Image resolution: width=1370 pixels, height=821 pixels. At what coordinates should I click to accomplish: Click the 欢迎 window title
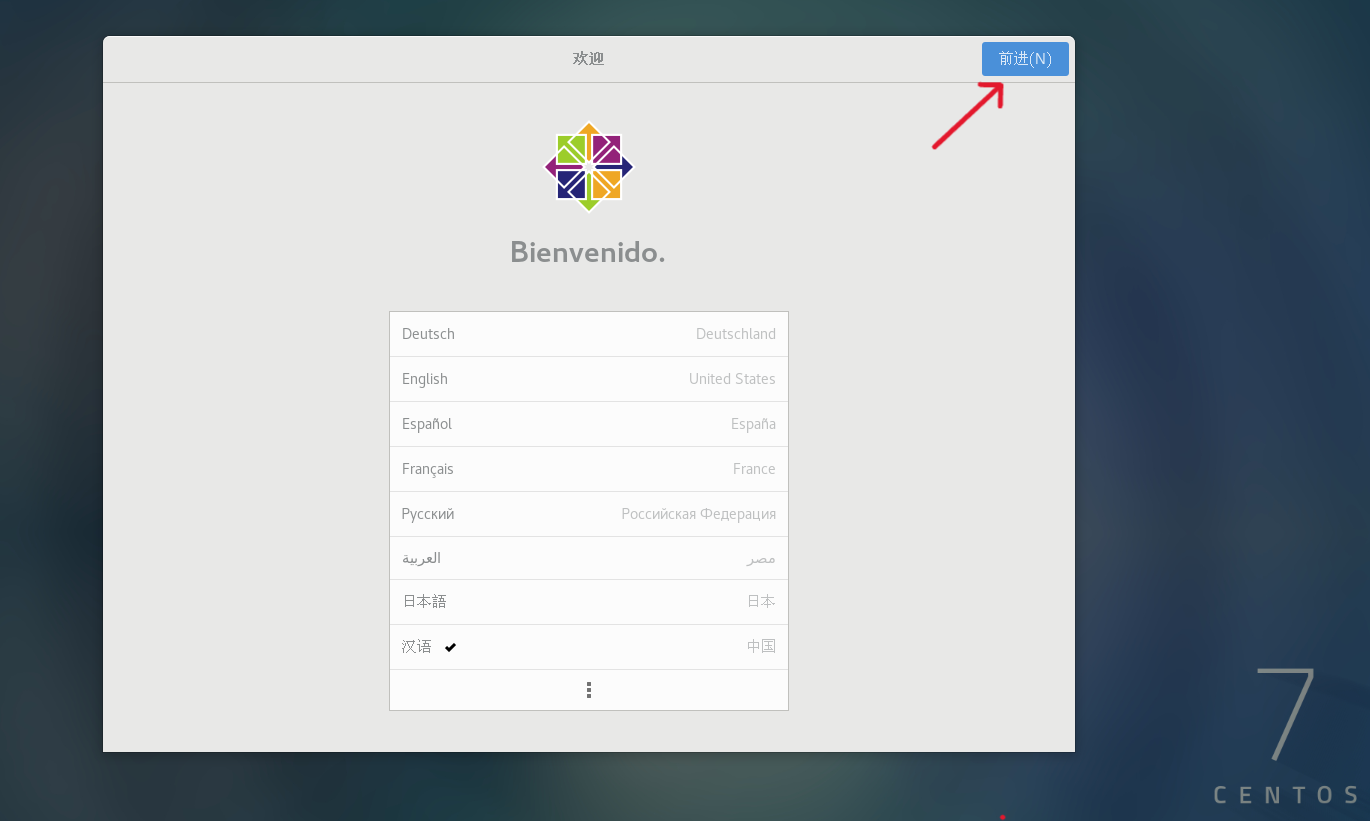click(588, 58)
